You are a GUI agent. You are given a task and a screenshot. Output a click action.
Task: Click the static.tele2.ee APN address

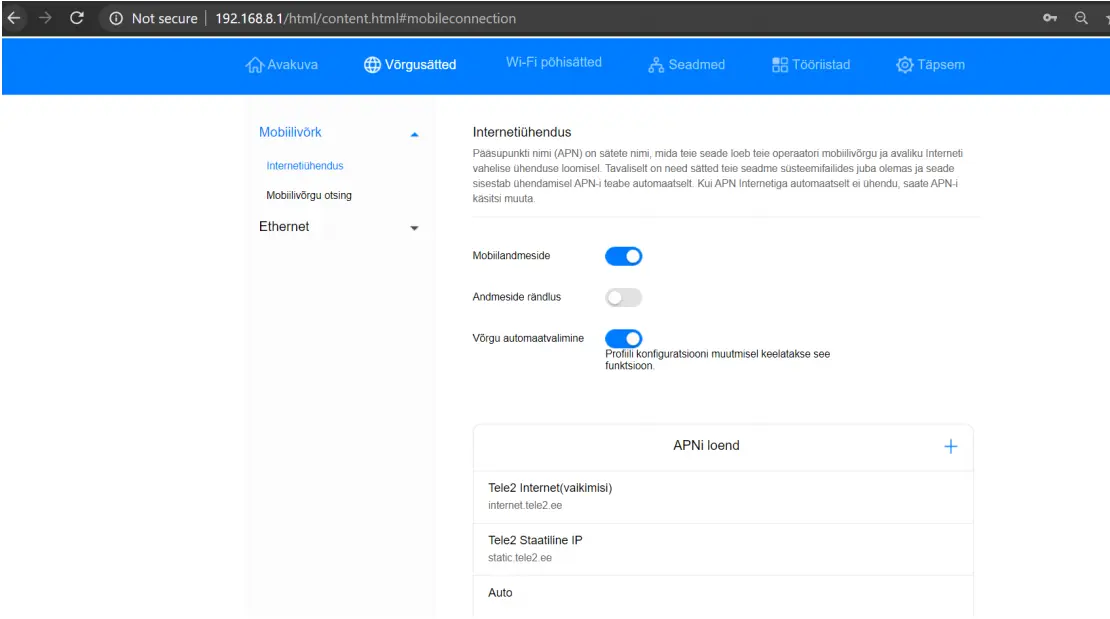(x=520, y=558)
